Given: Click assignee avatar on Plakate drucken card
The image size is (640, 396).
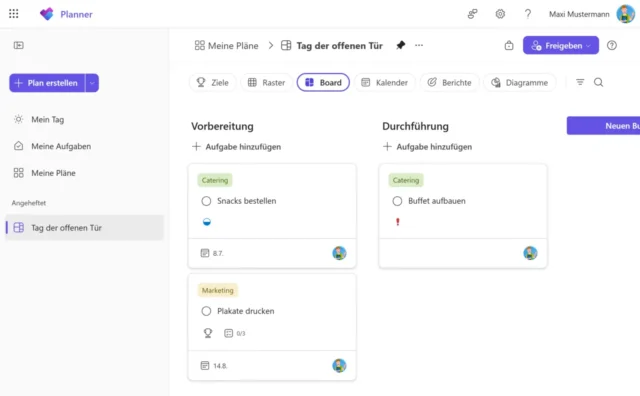Looking at the screenshot, I should click(339, 365).
